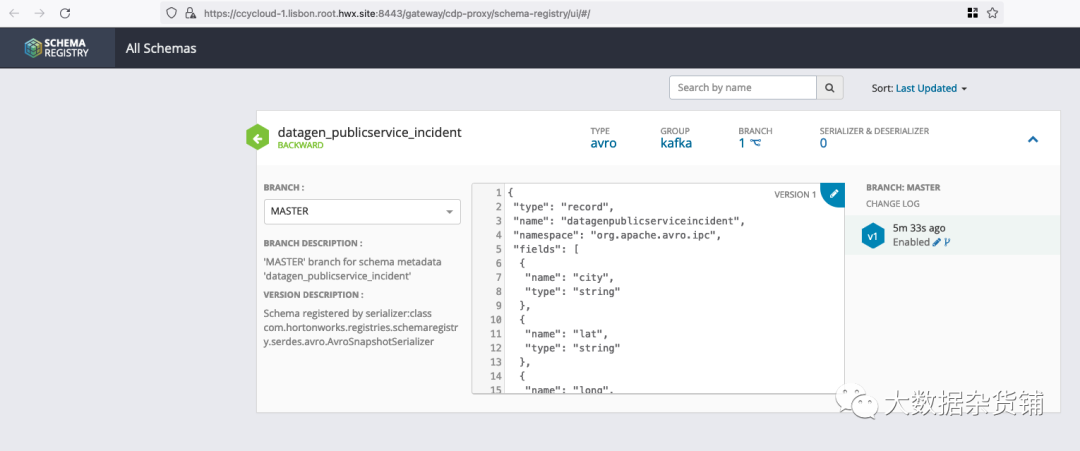
Task: Click the pencil edit schema icon
Action: click(834, 193)
